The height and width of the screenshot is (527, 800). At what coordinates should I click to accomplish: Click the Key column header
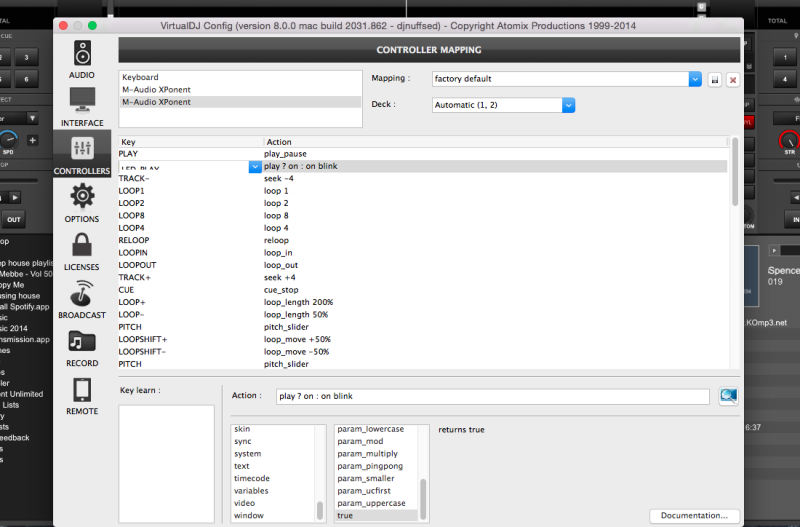tap(191, 142)
